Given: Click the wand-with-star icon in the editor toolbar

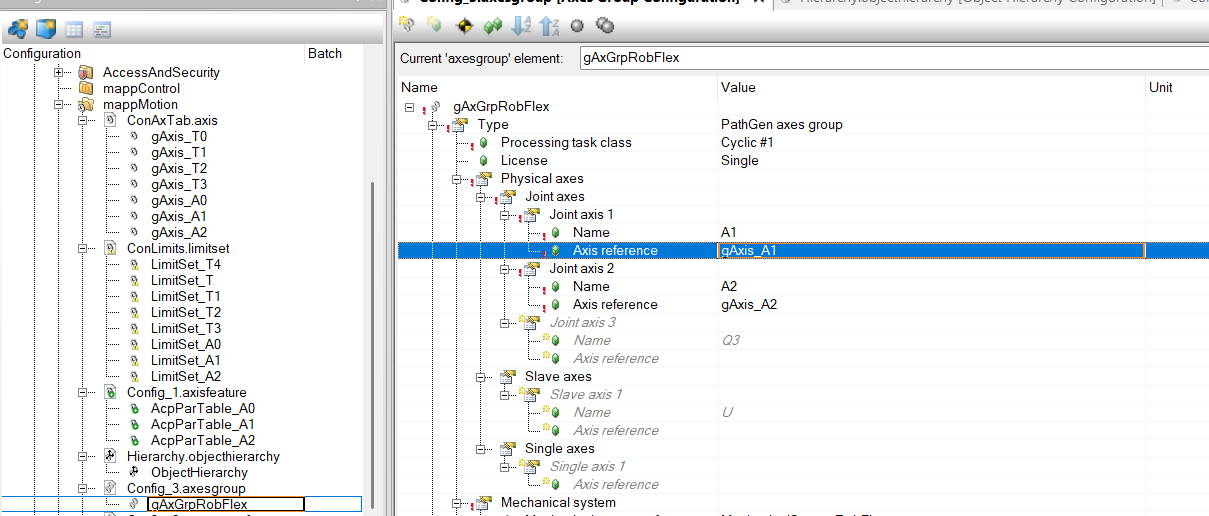Looking at the screenshot, I should point(407,25).
